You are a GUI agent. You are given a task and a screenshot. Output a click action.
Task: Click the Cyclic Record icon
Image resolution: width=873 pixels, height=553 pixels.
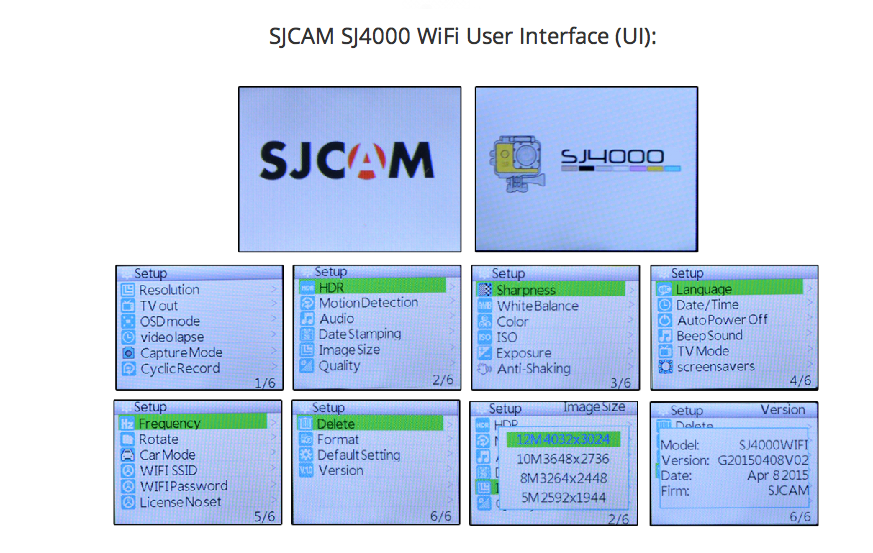(128, 369)
